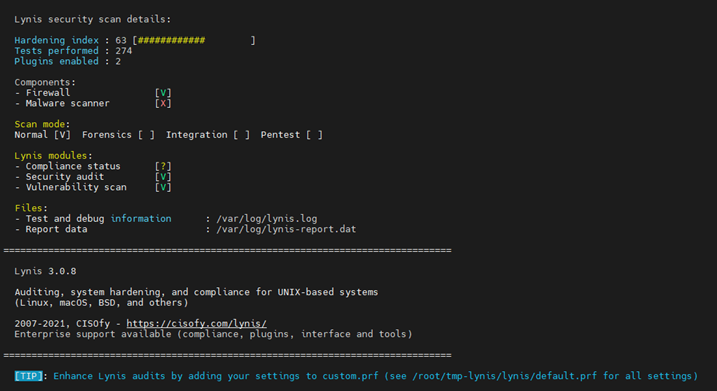Click the /var/log/lynis.log file path
This screenshot has width=717, height=391.
point(267,219)
